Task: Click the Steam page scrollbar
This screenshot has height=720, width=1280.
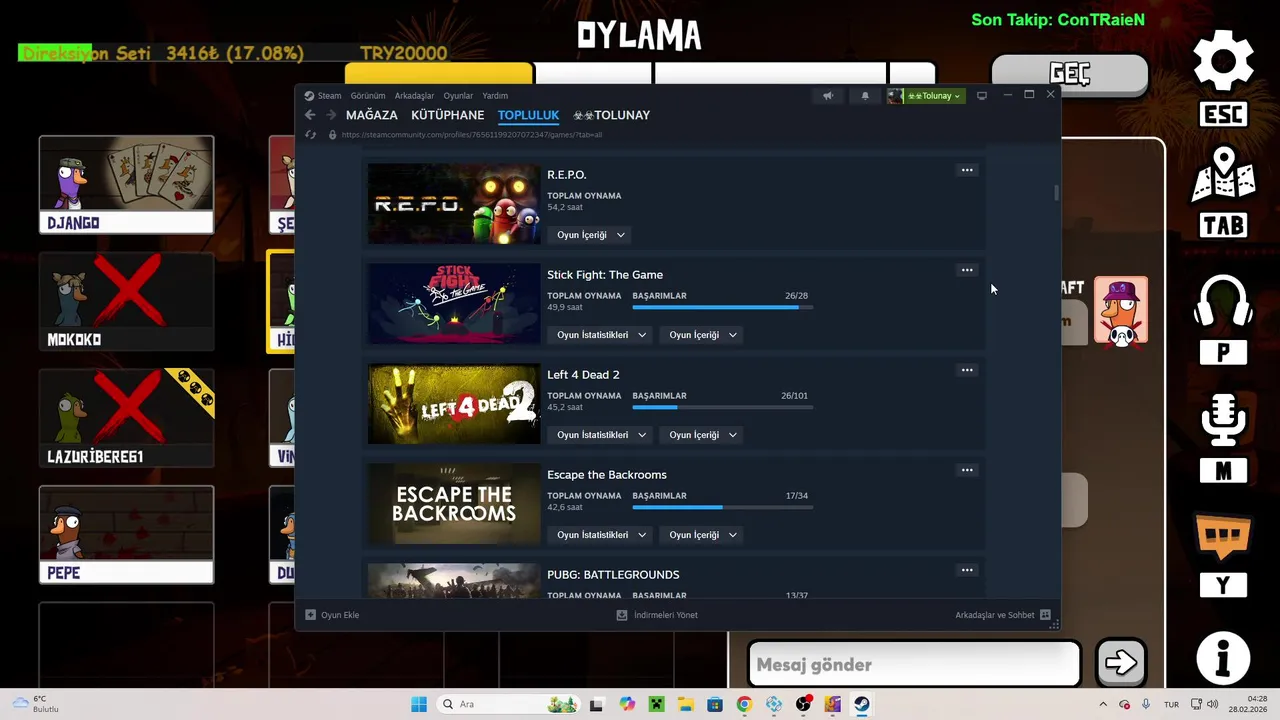Action: click(x=1056, y=193)
